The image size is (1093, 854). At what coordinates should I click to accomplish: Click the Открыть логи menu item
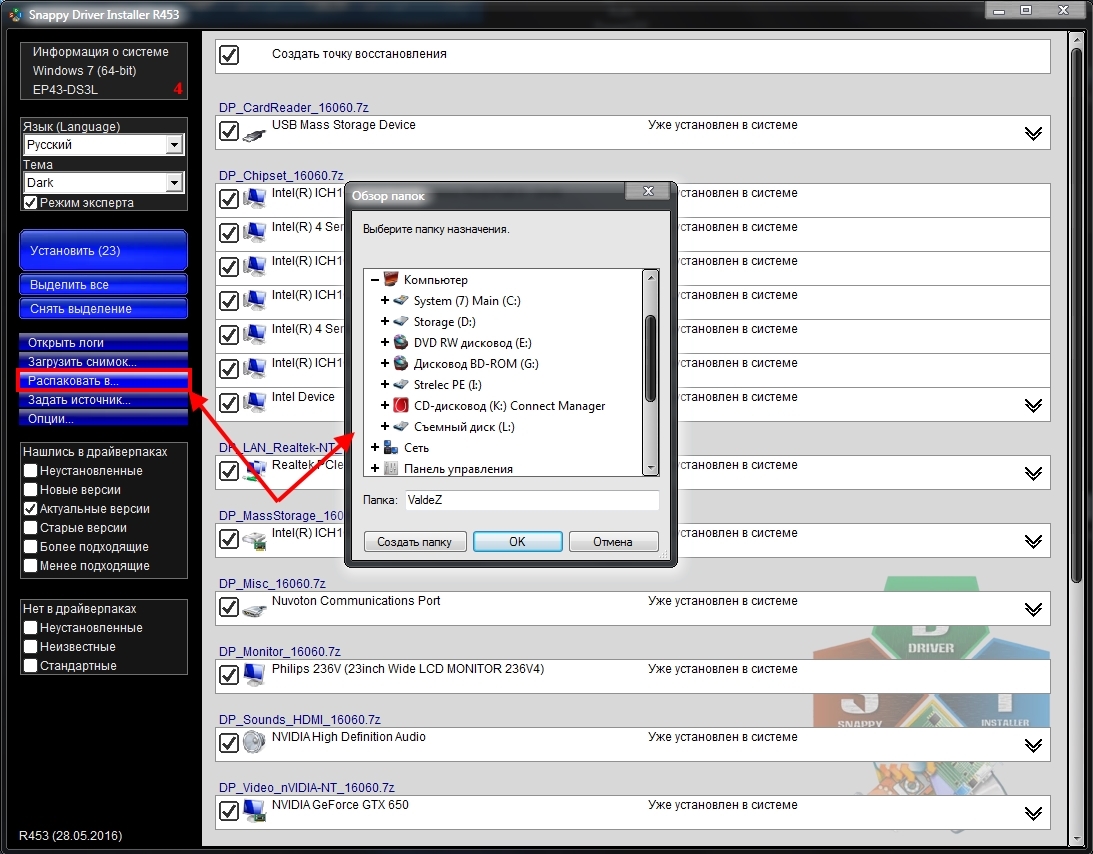(x=103, y=342)
